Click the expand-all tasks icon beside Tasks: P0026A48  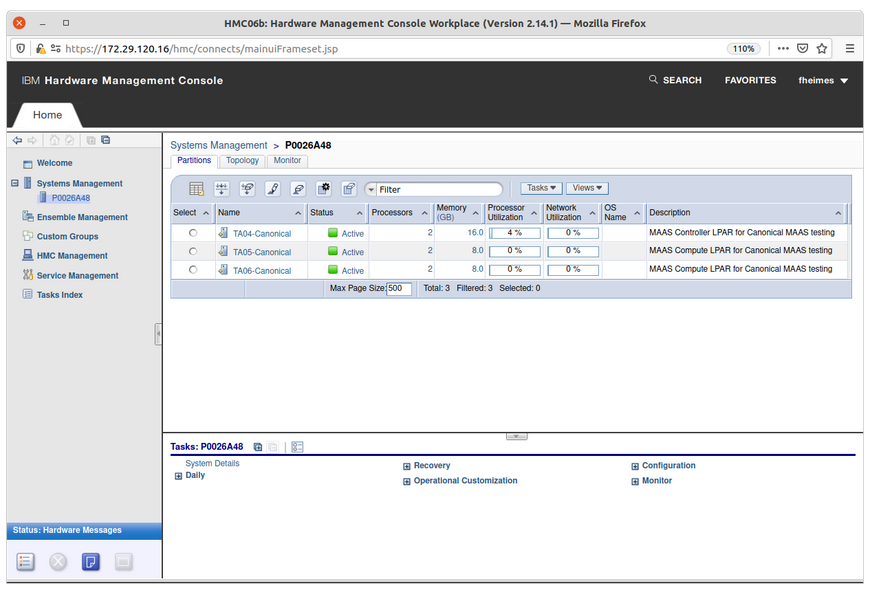tap(258, 447)
